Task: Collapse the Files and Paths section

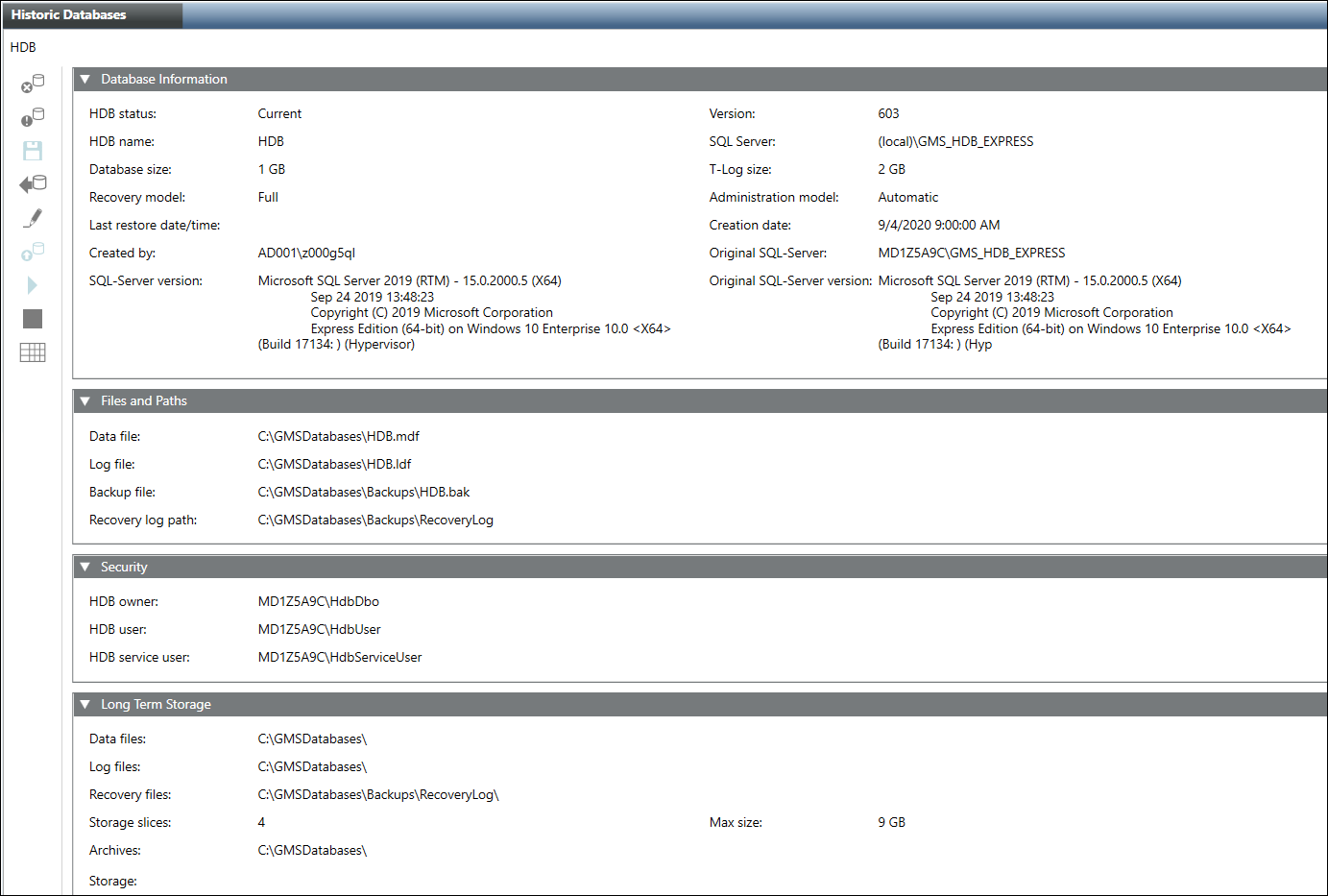Action: [x=85, y=401]
